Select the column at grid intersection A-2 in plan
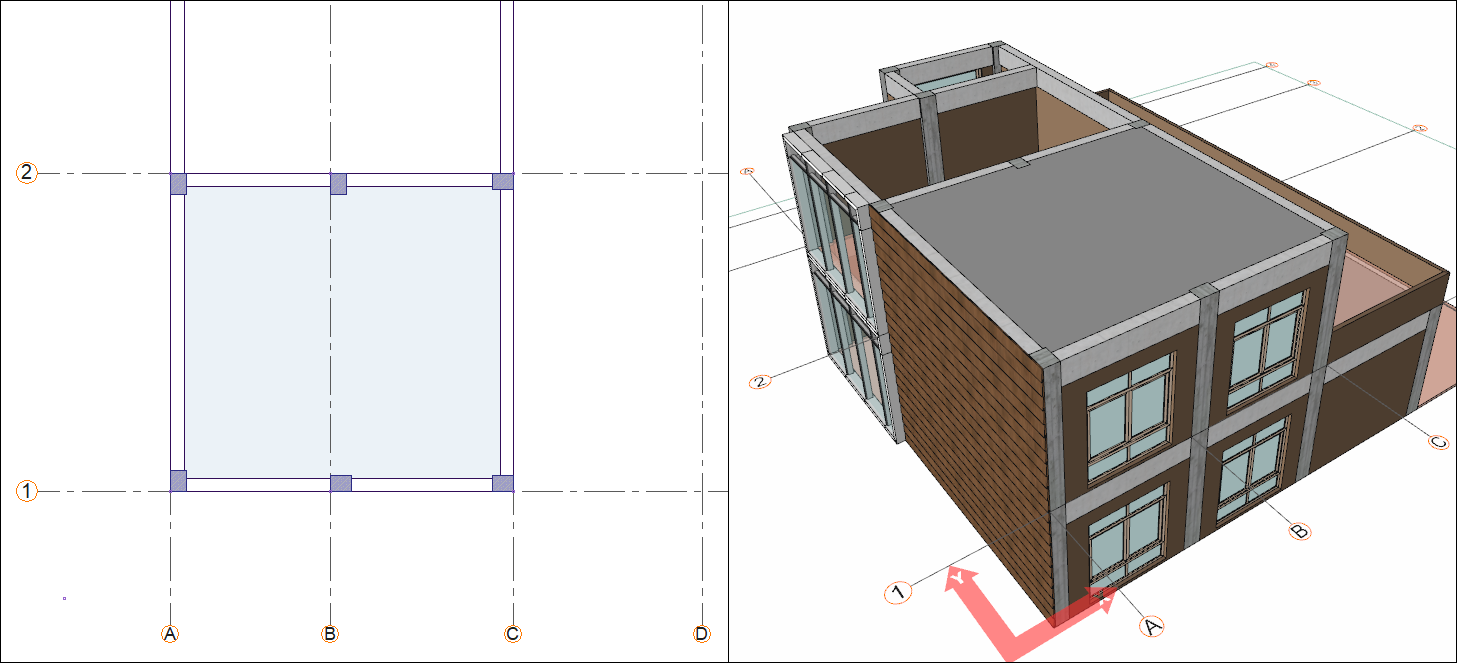This screenshot has width=1457, height=663. [x=178, y=183]
